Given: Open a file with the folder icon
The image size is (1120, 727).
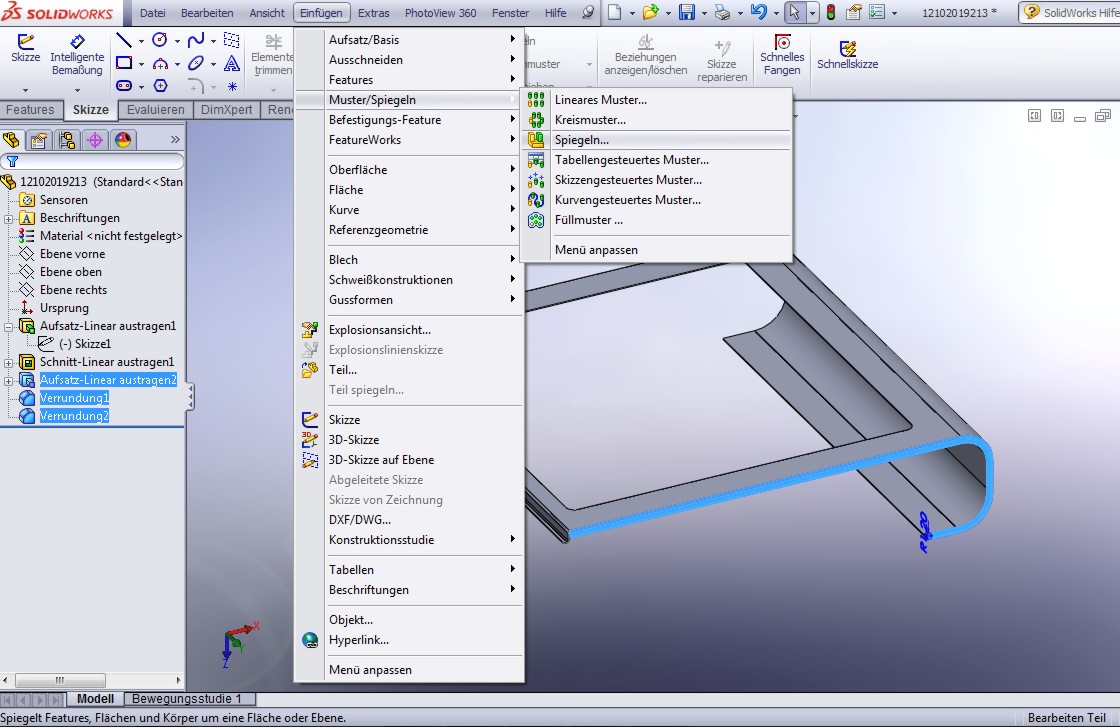Looking at the screenshot, I should pos(650,12).
